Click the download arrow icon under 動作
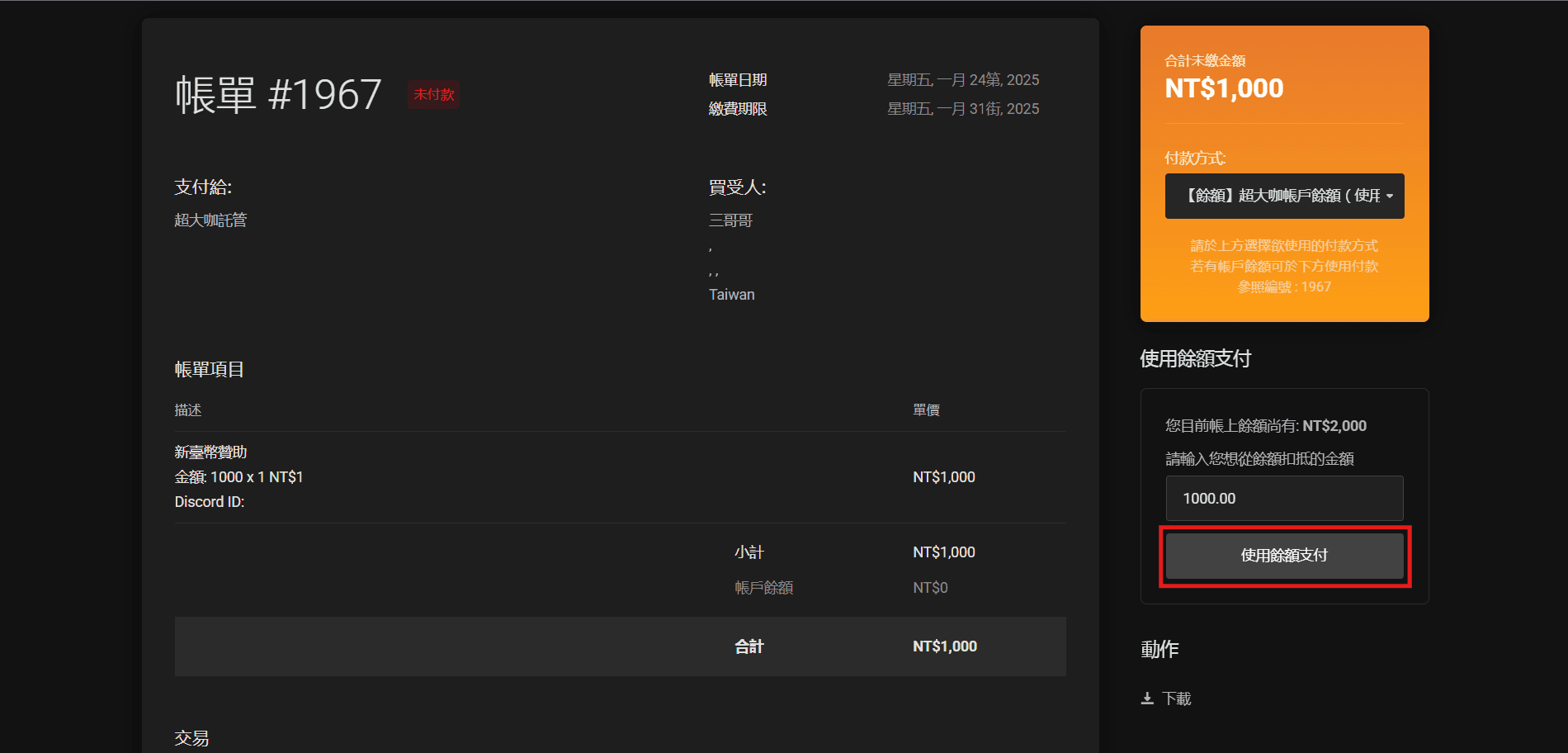The image size is (1568, 753). click(x=1147, y=699)
